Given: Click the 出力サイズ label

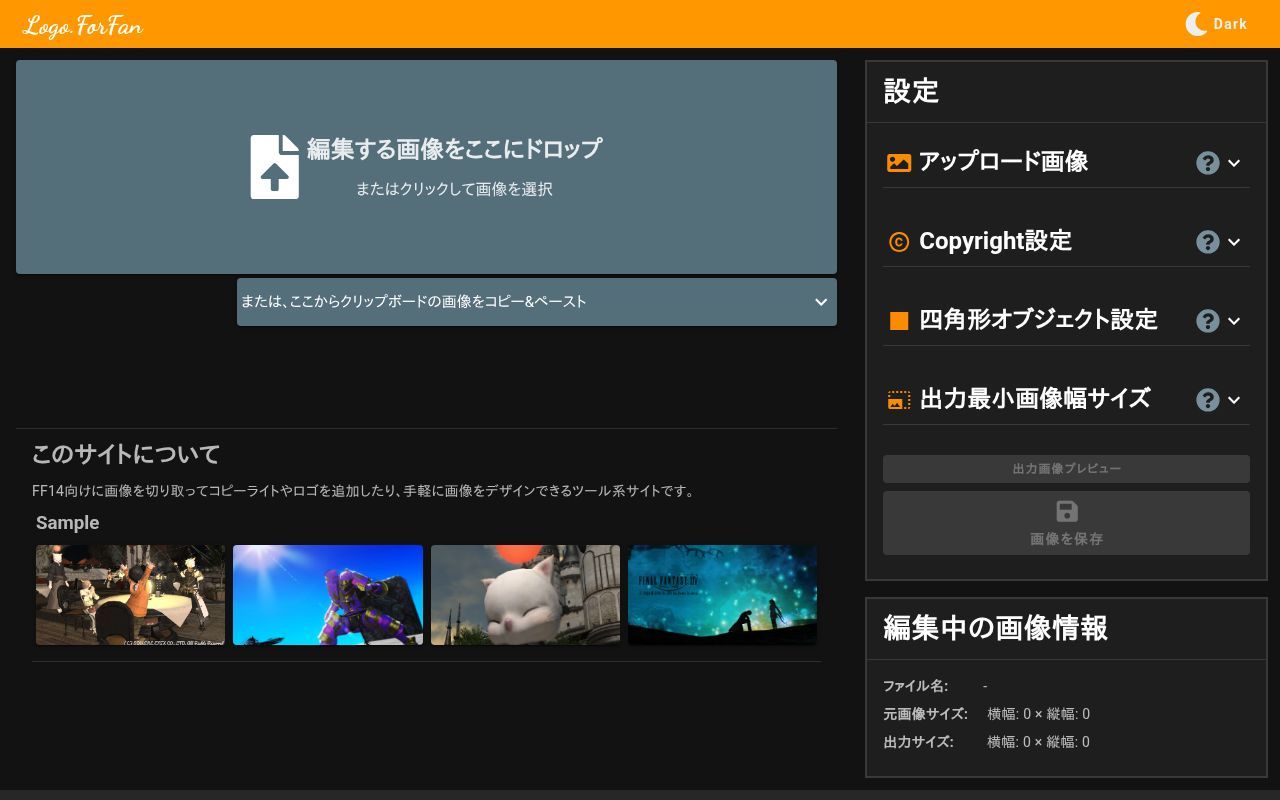Looking at the screenshot, I should pos(918,742).
